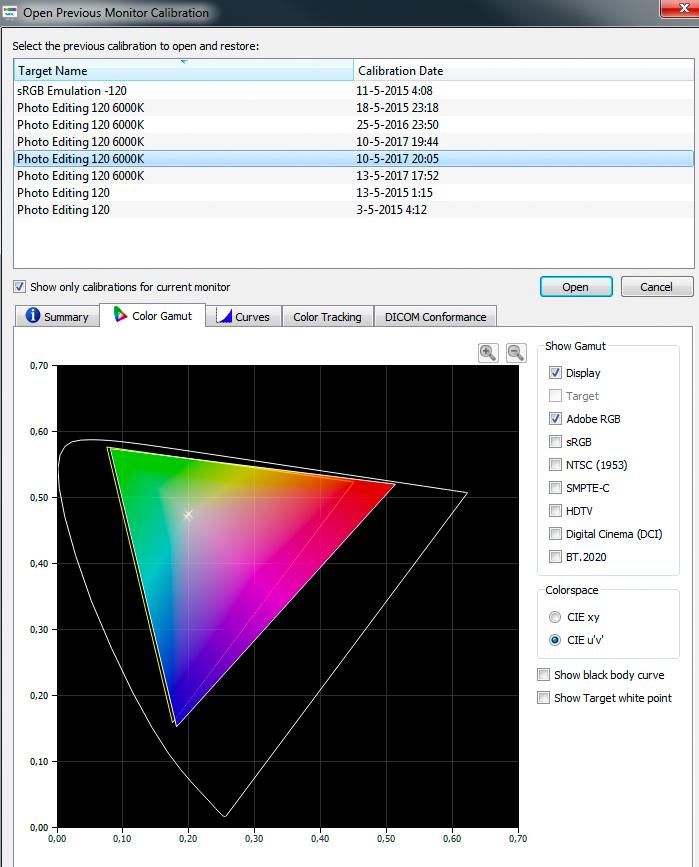
Task: Enable the sRGB gamut checkbox
Action: coord(555,442)
